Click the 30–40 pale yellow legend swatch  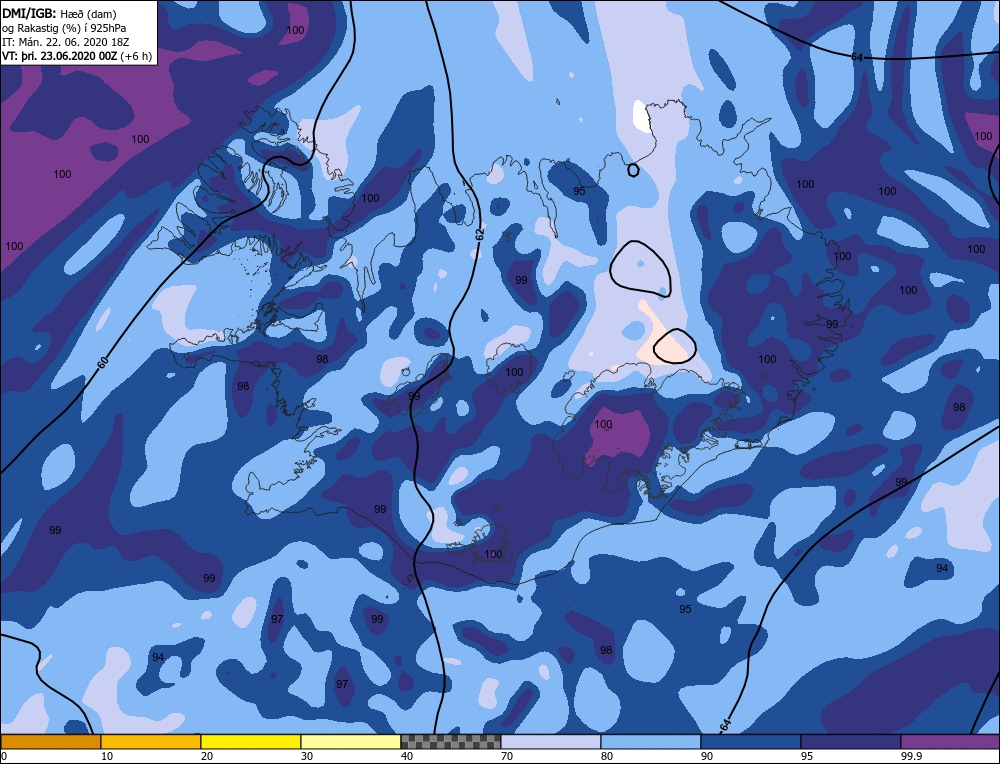point(351,741)
